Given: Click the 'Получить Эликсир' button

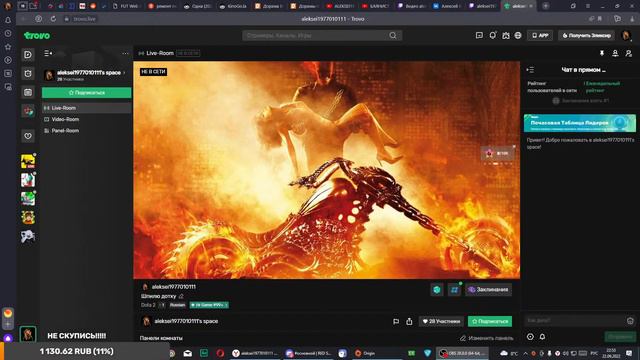Looking at the screenshot, I should [587, 36].
